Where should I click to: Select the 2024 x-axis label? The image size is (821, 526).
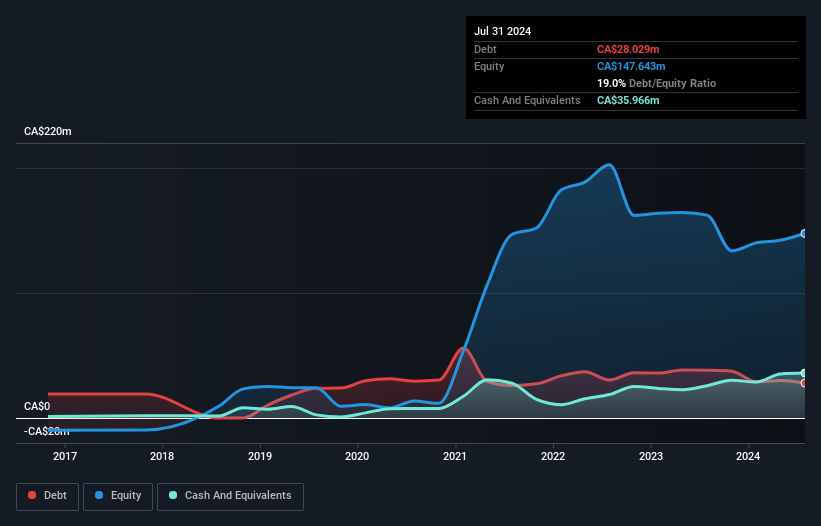(x=748, y=456)
